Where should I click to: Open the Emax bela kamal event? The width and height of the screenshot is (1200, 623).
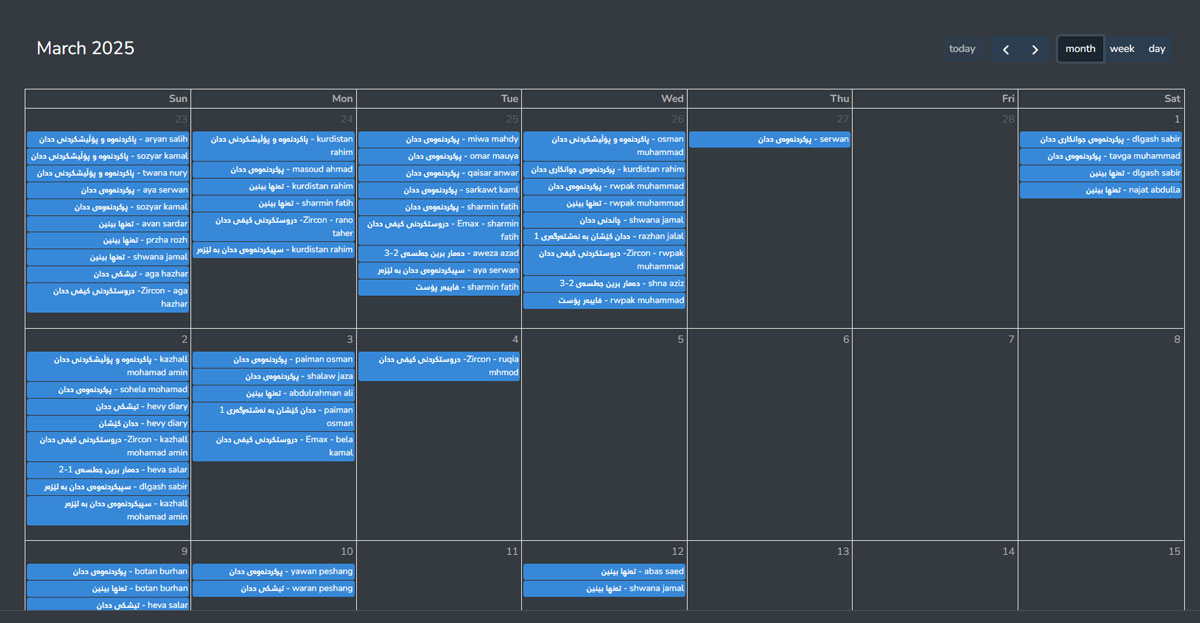273,446
